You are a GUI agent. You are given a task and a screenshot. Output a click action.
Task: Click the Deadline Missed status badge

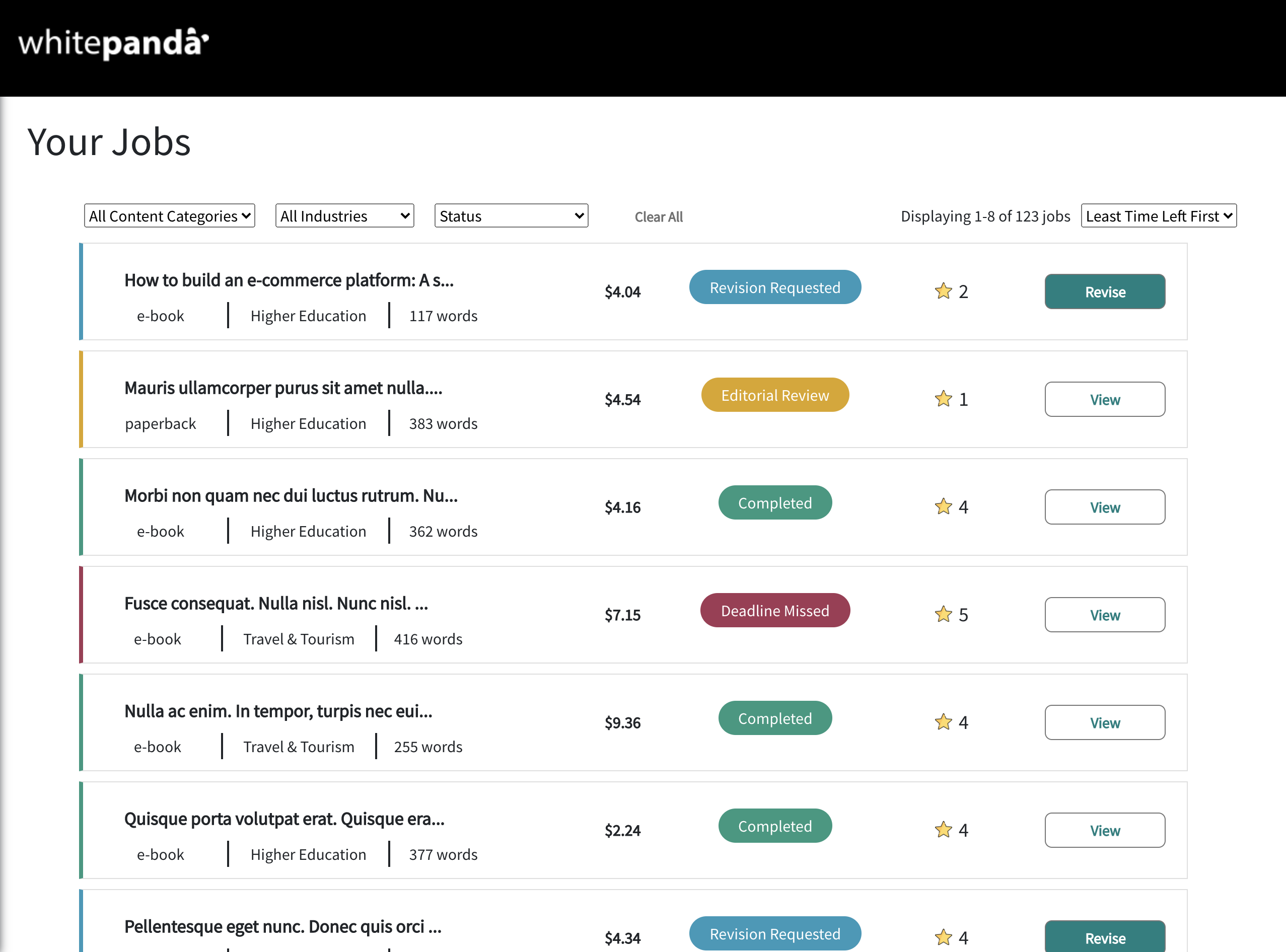click(x=775, y=611)
